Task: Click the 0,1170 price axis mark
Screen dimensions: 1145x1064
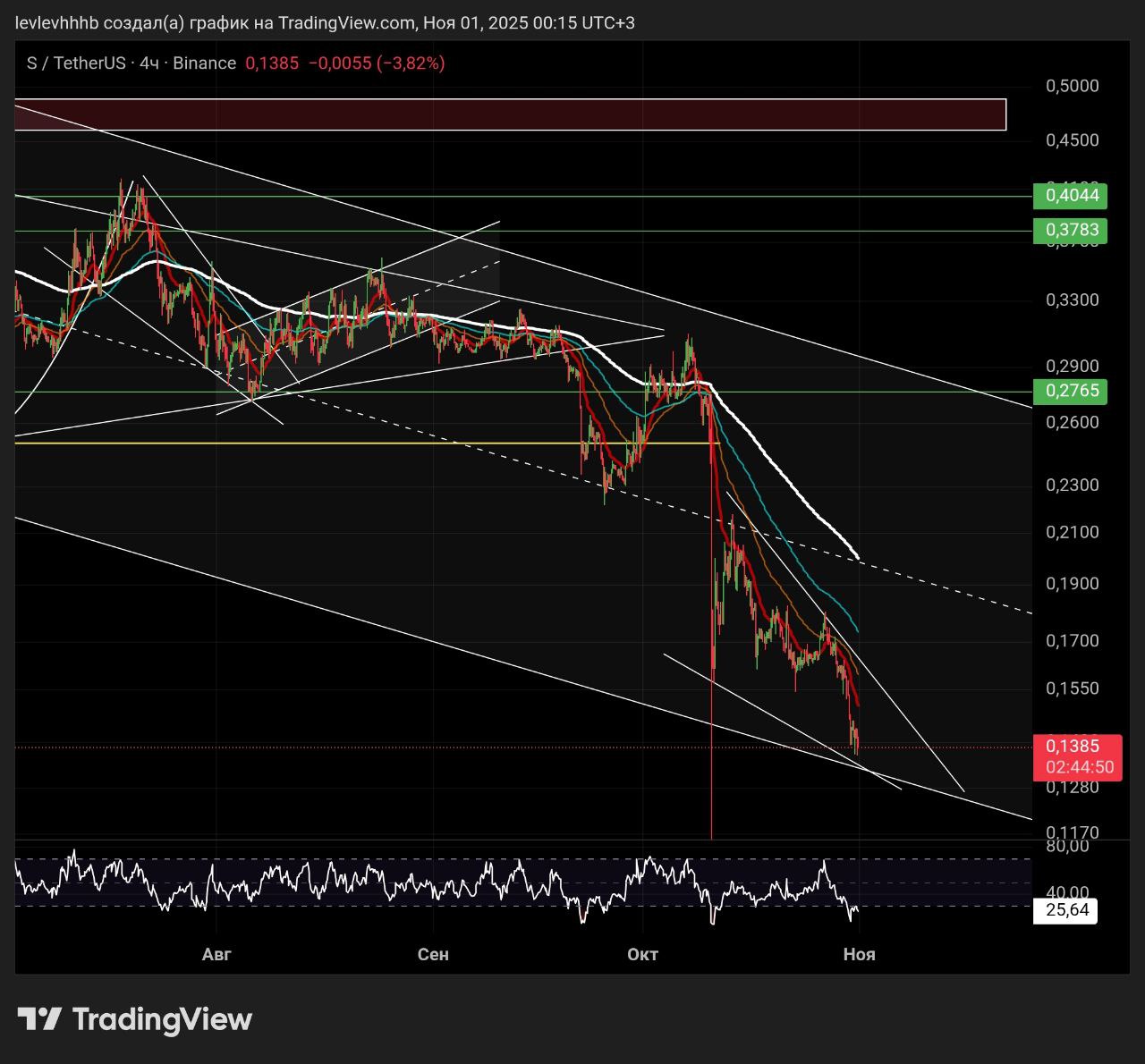Action: [1072, 832]
